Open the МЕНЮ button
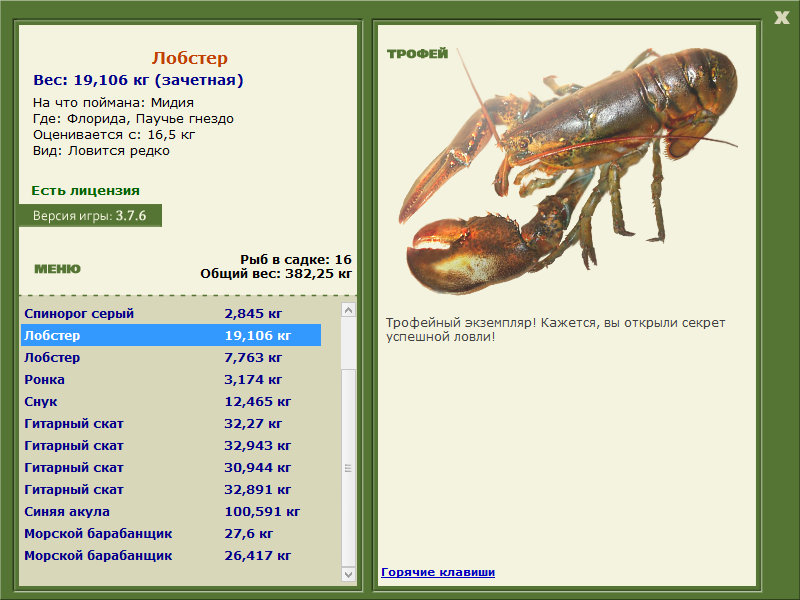Image resolution: width=800 pixels, height=600 pixels. 57,269
